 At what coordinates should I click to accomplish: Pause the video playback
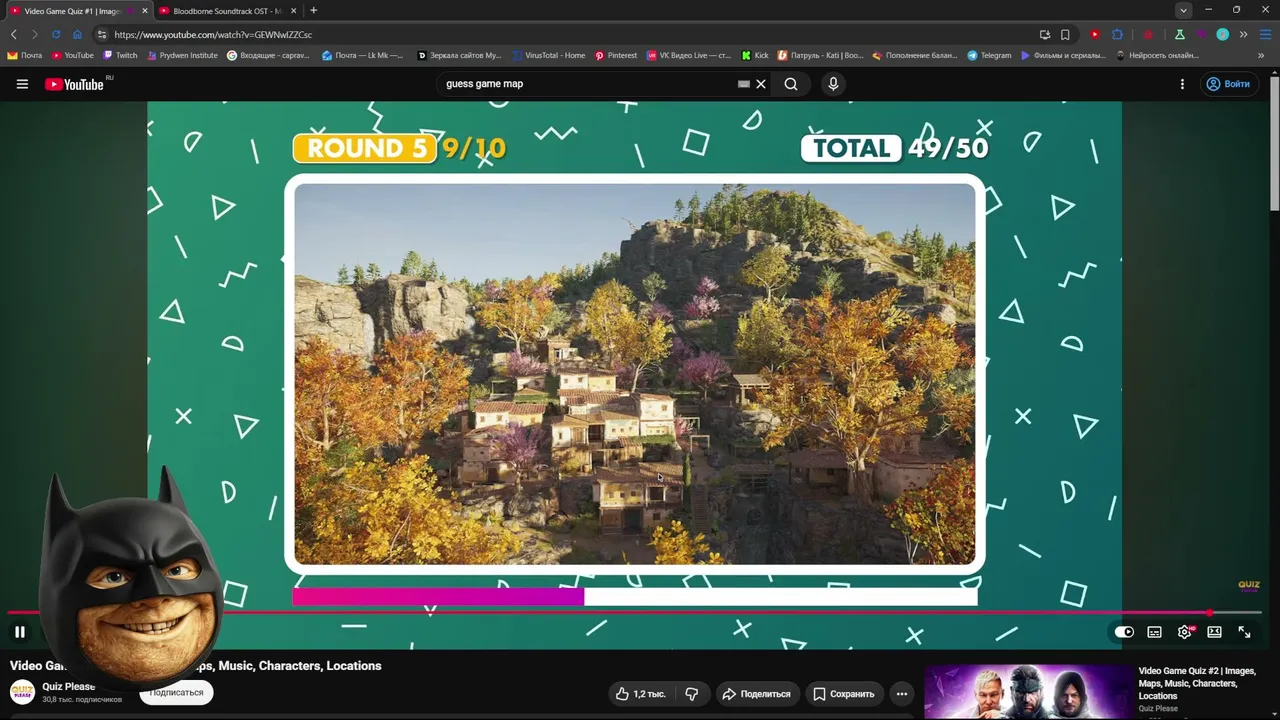tap(19, 632)
